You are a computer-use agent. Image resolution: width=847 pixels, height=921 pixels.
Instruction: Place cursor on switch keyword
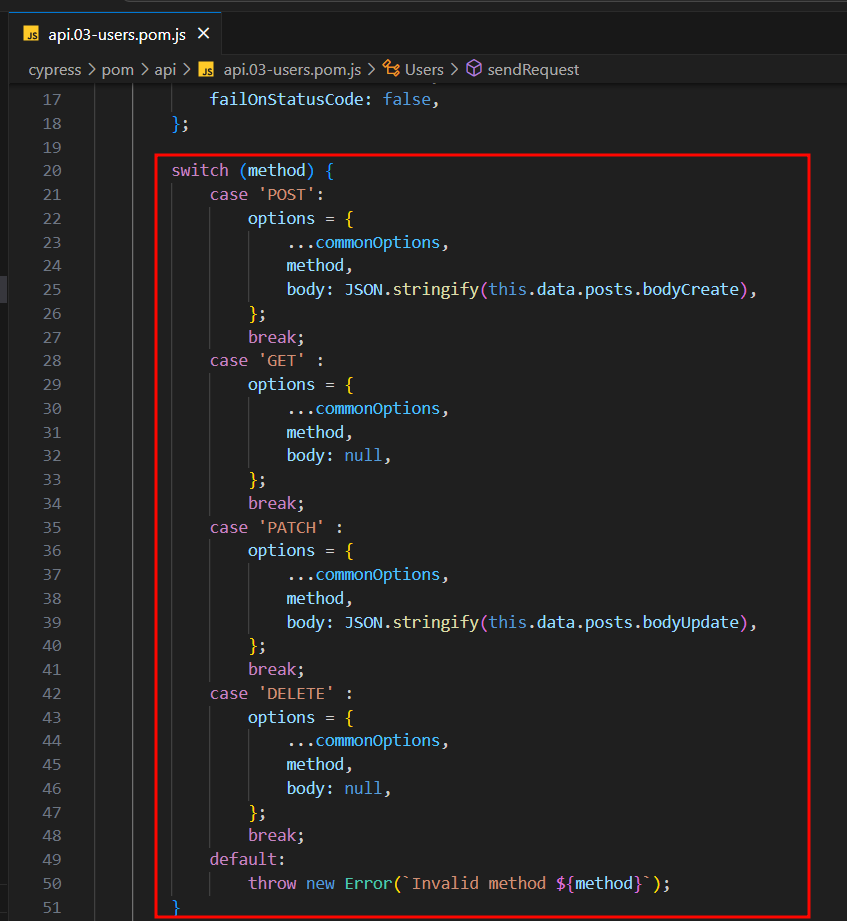[200, 170]
